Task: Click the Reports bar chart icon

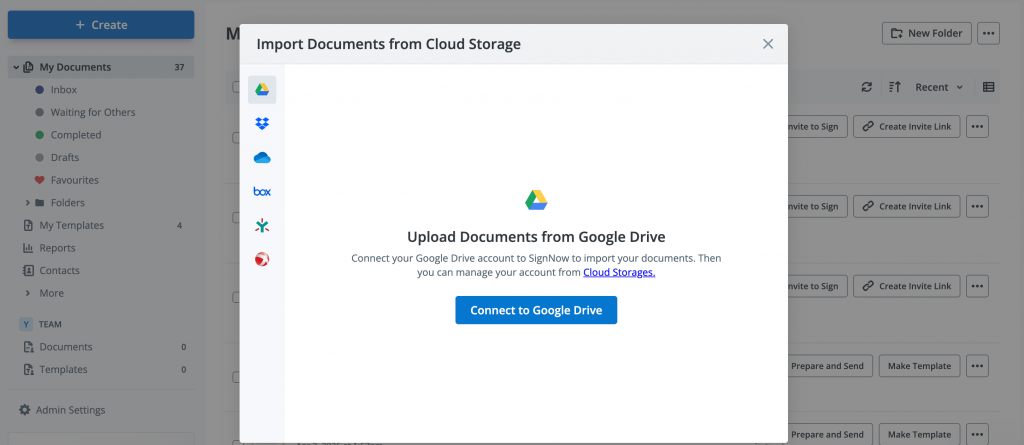Action: (x=28, y=248)
